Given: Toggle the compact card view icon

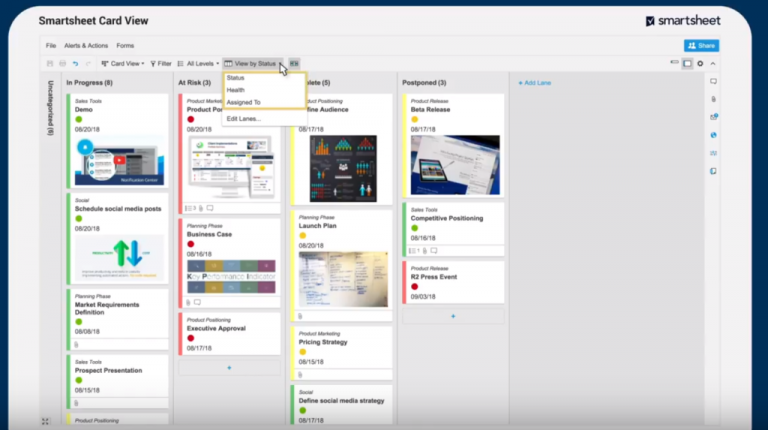Looking at the screenshot, I should pos(674,63).
